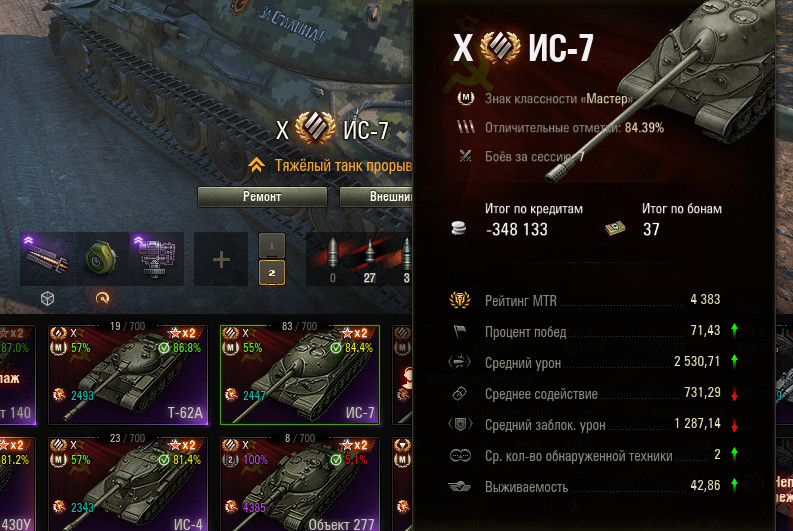
Task: Click the orange circular arrow icon below optics
Action: pyautogui.click(x=102, y=298)
